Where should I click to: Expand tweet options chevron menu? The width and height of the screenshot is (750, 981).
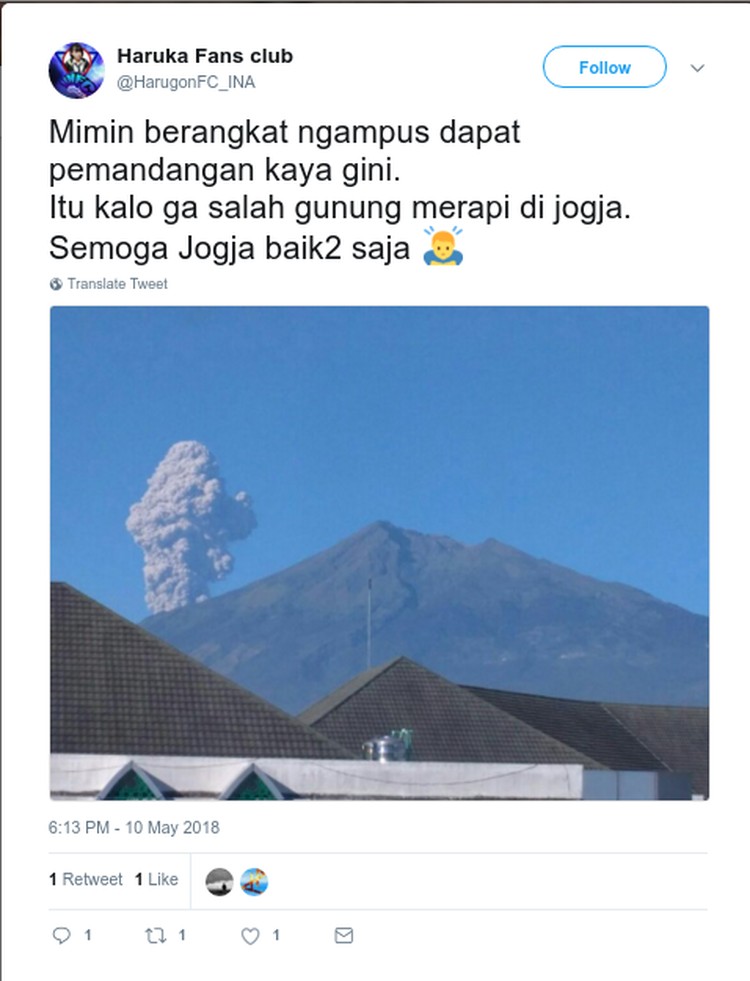697,68
